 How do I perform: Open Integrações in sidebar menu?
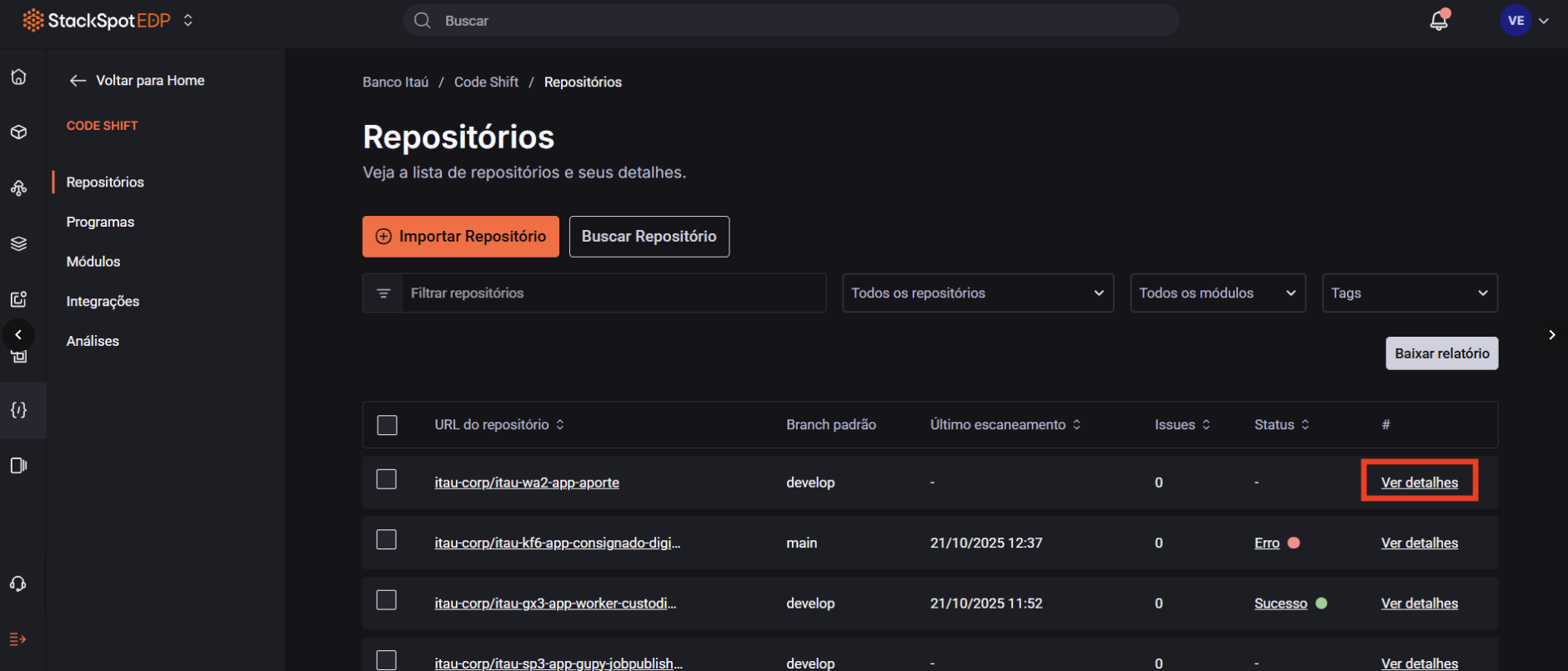pyautogui.click(x=103, y=302)
